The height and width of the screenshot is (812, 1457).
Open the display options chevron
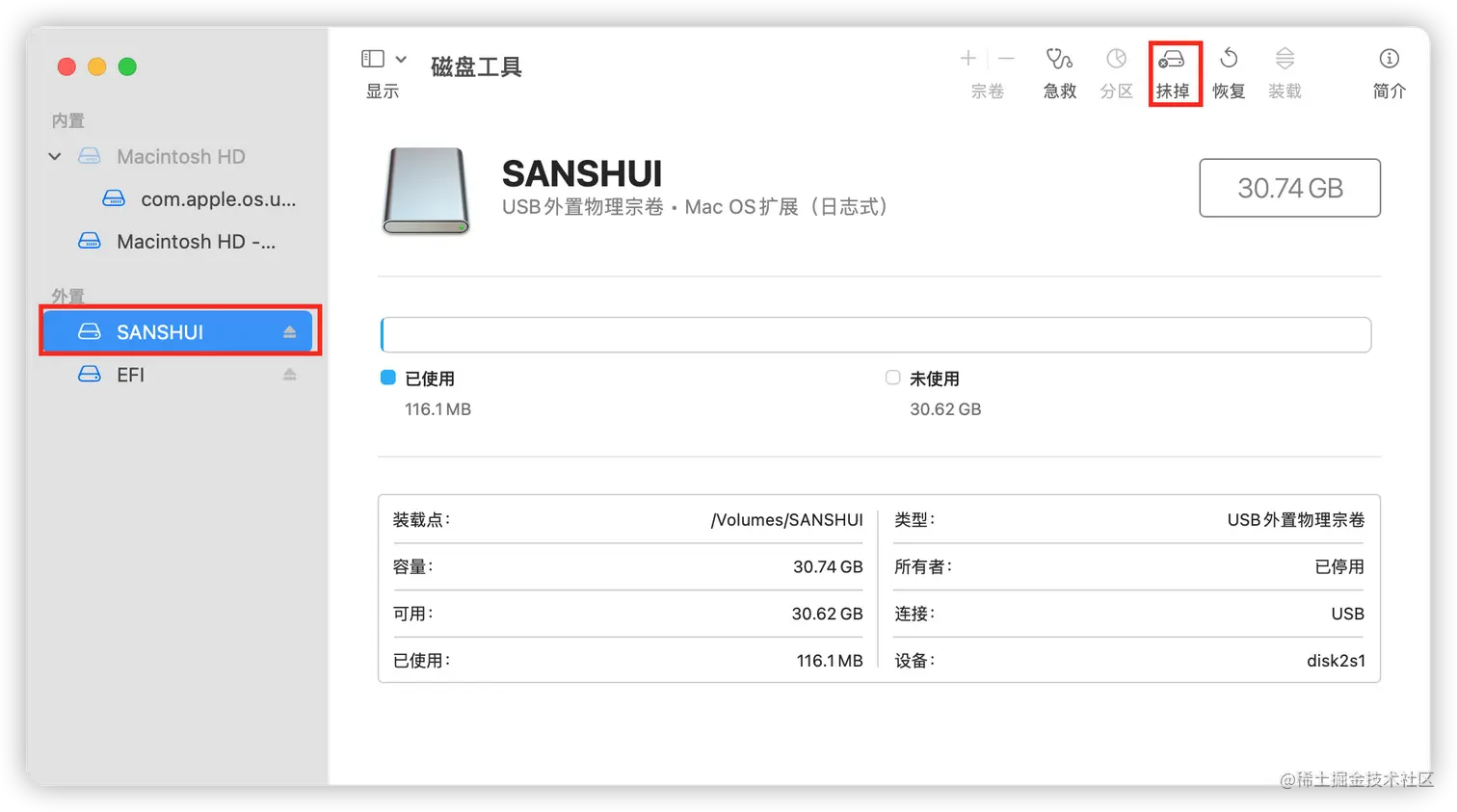point(401,60)
